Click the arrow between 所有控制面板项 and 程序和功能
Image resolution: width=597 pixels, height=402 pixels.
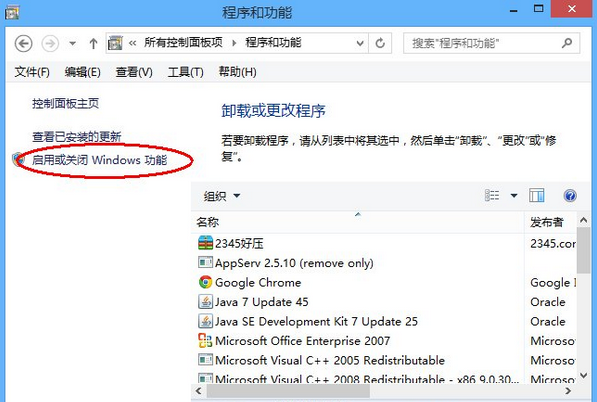234,43
